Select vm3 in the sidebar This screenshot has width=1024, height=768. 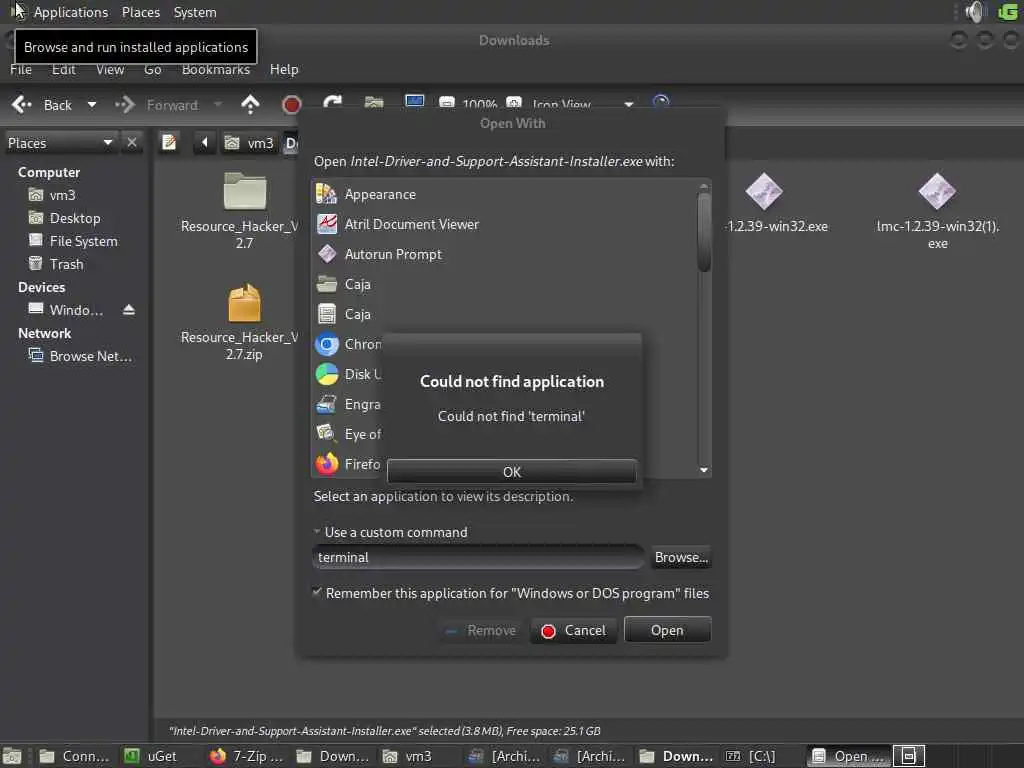52,195
